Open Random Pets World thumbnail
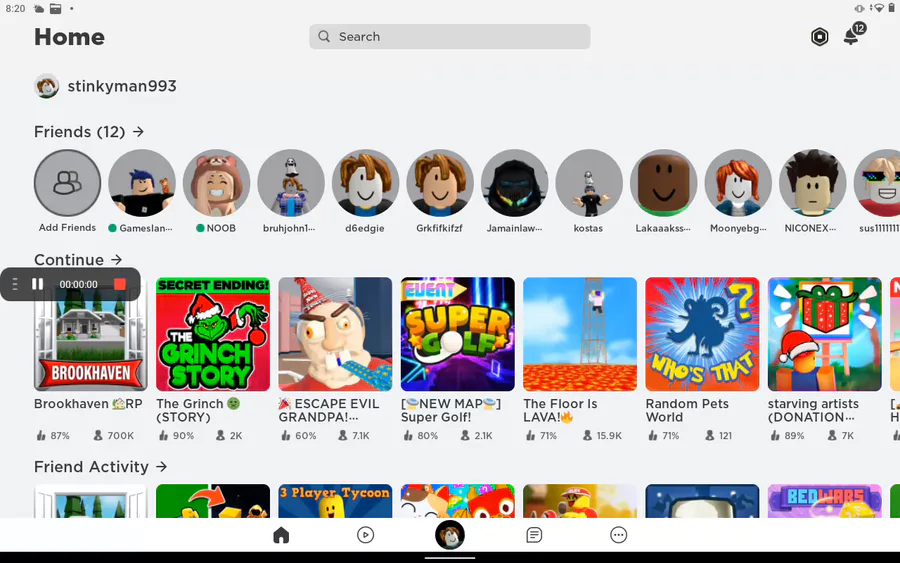Viewport: 900px width, 563px height. point(702,334)
